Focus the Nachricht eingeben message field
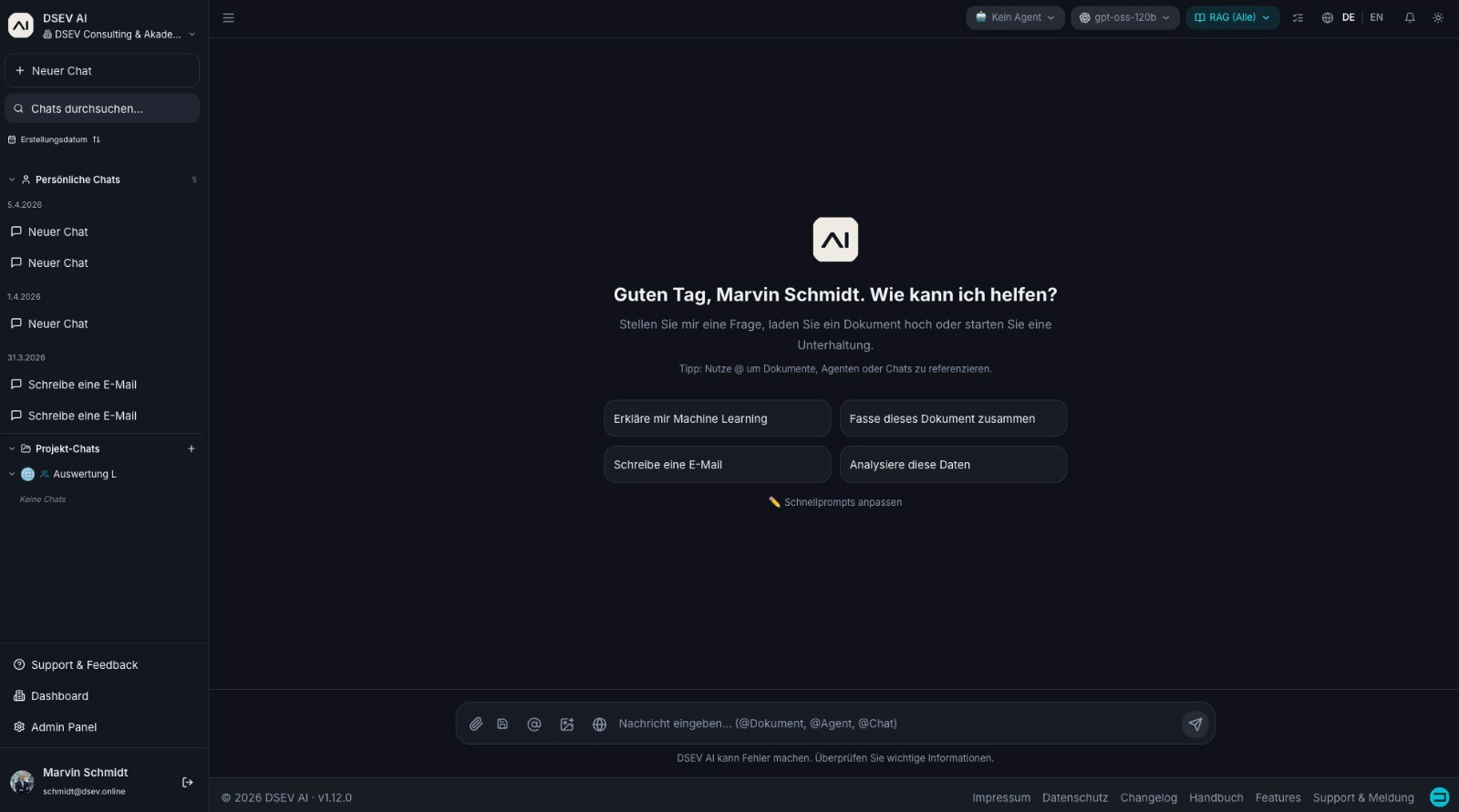The width and height of the screenshot is (1459, 812). point(894,724)
